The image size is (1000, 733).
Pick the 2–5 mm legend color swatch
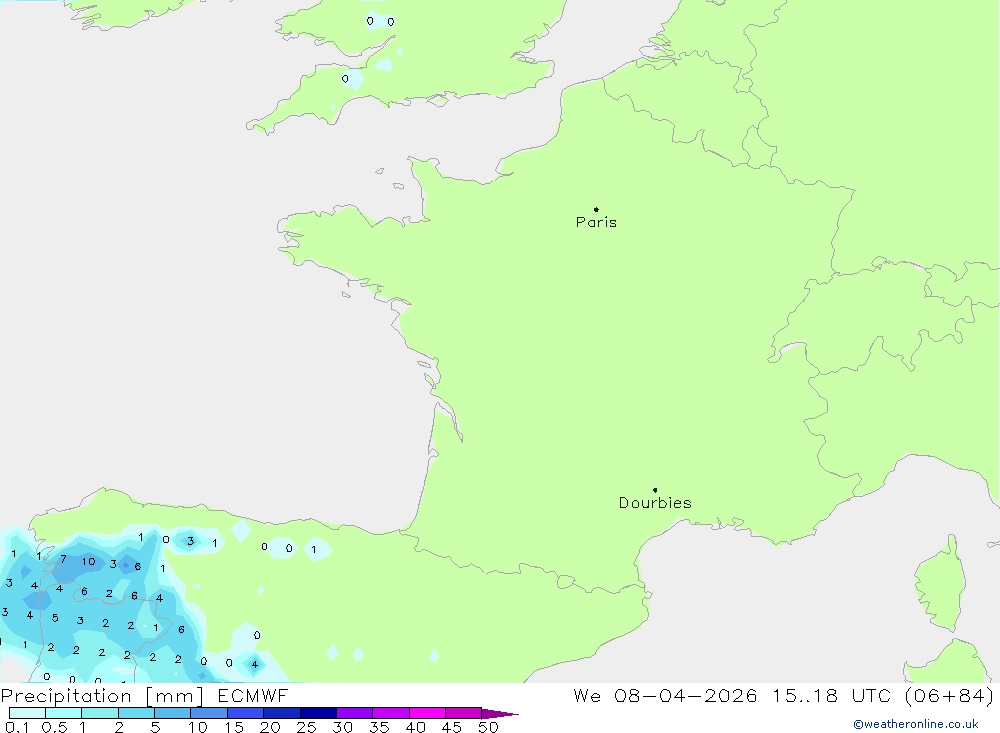[x=136, y=713]
